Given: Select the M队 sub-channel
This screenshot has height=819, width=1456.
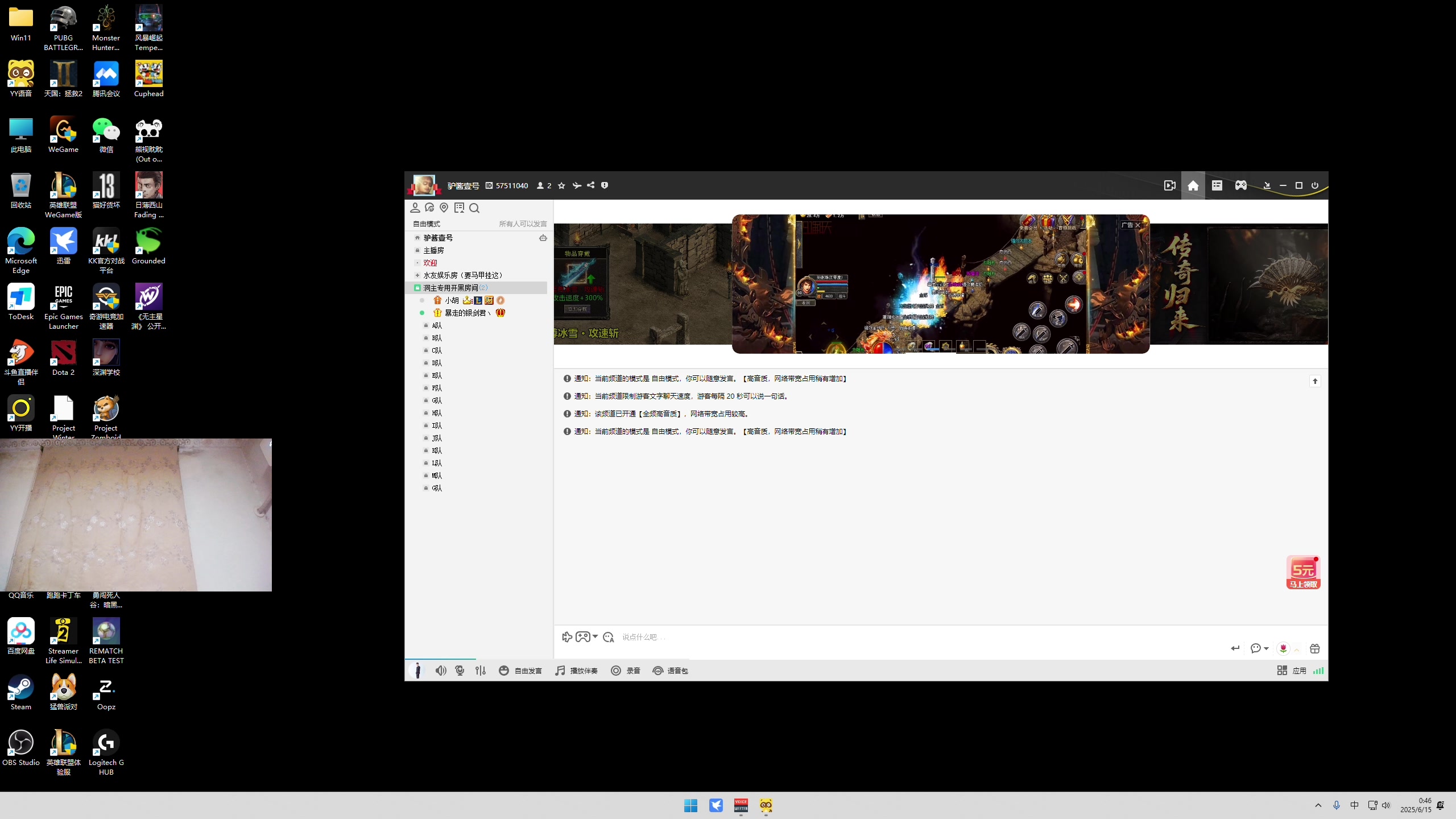Looking at the screenshot, I should [x=437, y=475].
